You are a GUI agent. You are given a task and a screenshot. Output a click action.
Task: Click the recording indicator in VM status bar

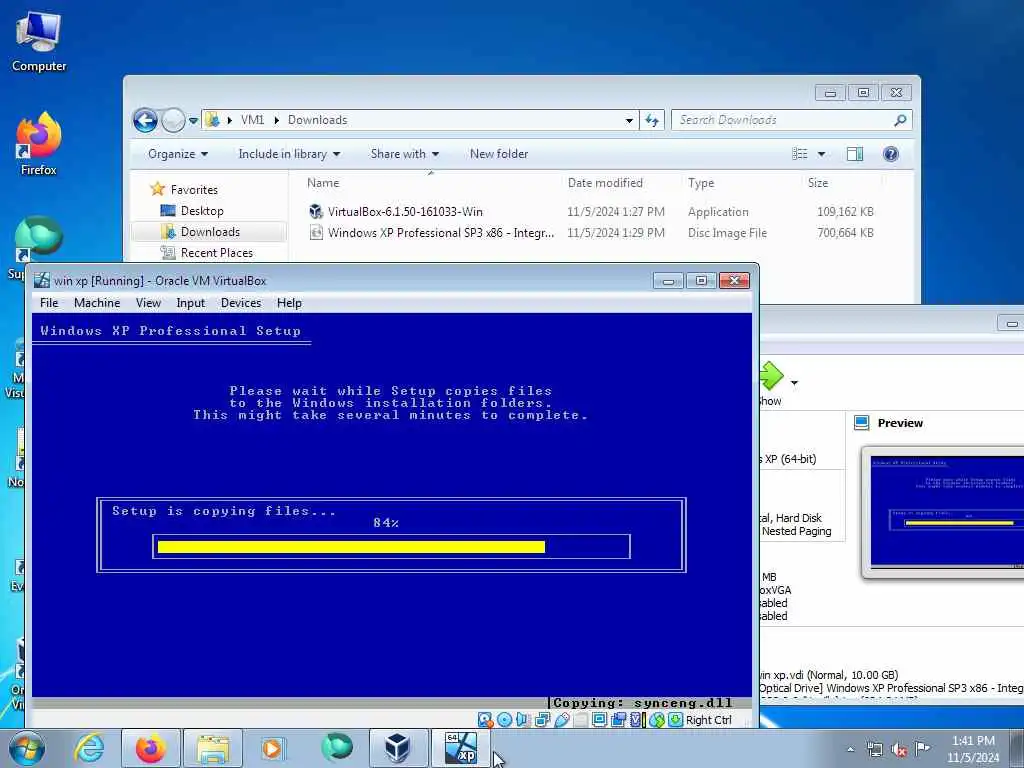pos(618,720)
